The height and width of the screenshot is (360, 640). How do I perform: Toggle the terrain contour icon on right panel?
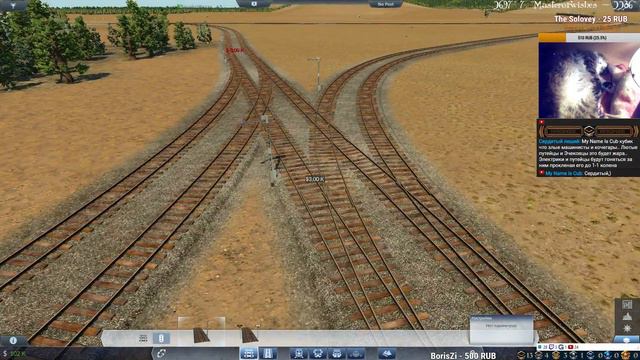coord(627,316)
